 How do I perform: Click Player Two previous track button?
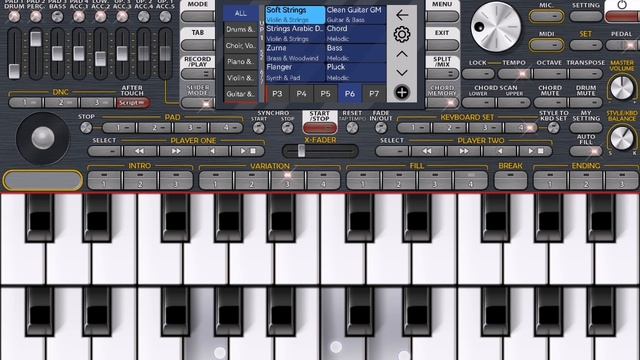[x=499, y=151]
